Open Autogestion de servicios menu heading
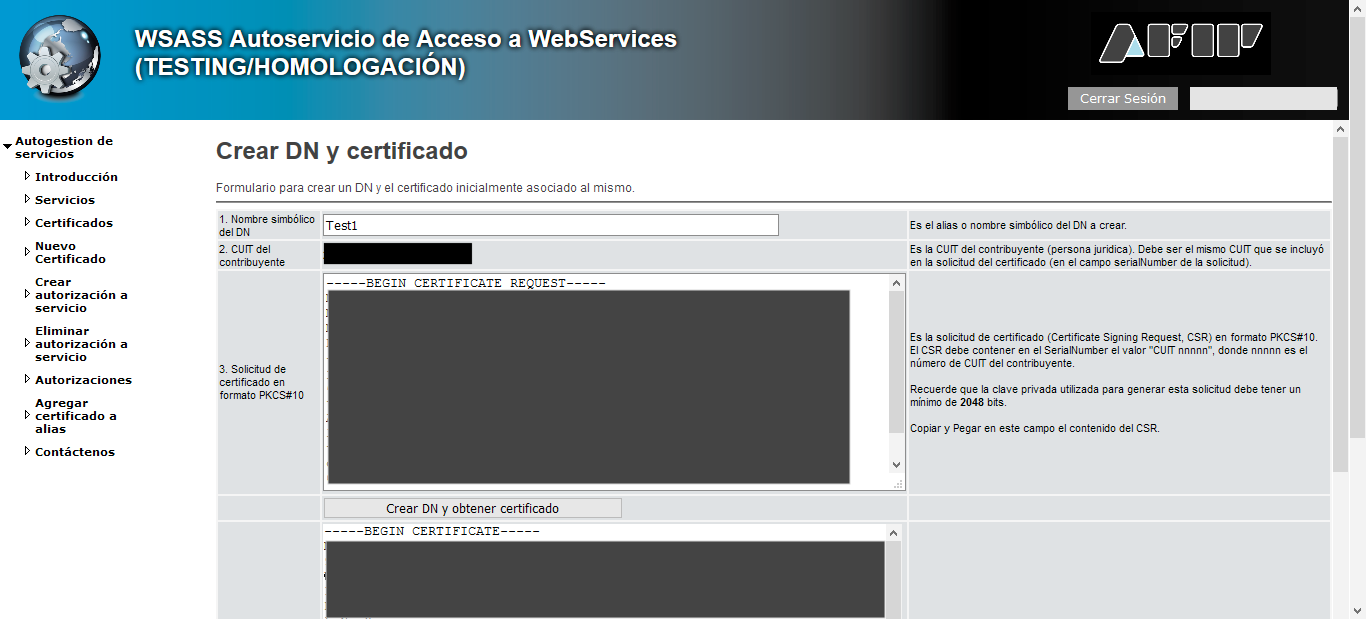This screenshot has height=632, width=1366. 64,148
